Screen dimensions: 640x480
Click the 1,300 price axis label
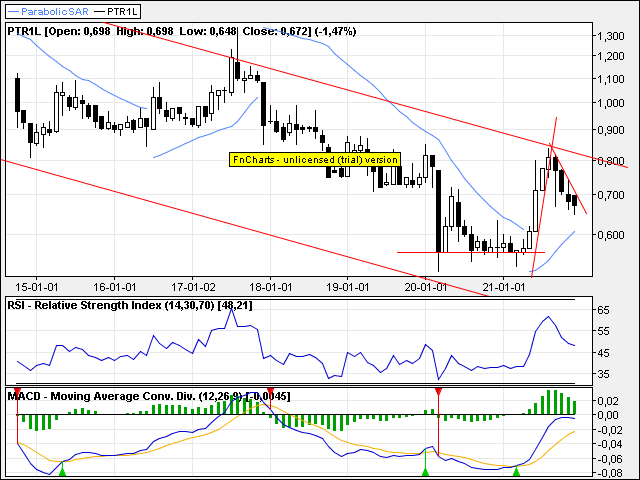[611, 36]
